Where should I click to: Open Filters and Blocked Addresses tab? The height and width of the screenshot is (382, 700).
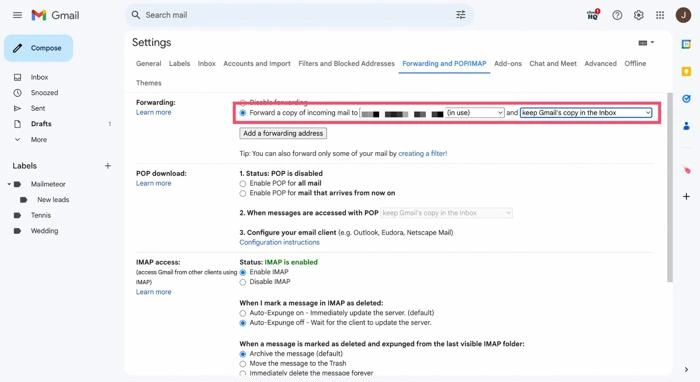(x=346, y=63)
